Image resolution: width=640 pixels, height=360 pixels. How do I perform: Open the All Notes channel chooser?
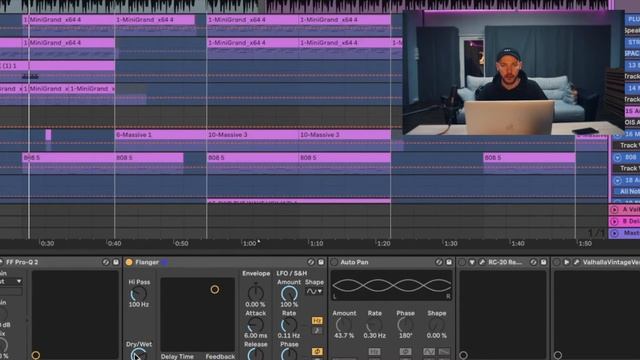(628, 191)
